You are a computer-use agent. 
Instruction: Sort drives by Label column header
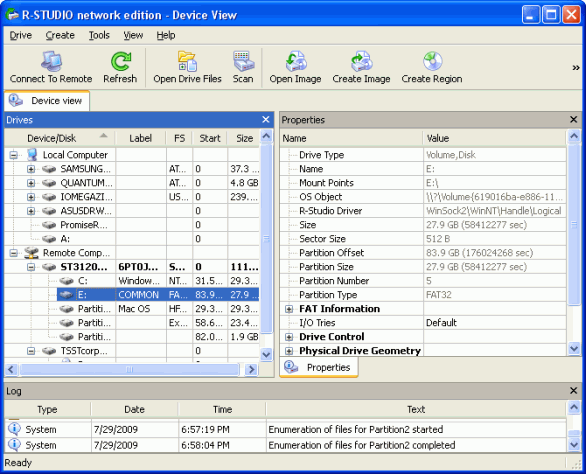(141, 138)
